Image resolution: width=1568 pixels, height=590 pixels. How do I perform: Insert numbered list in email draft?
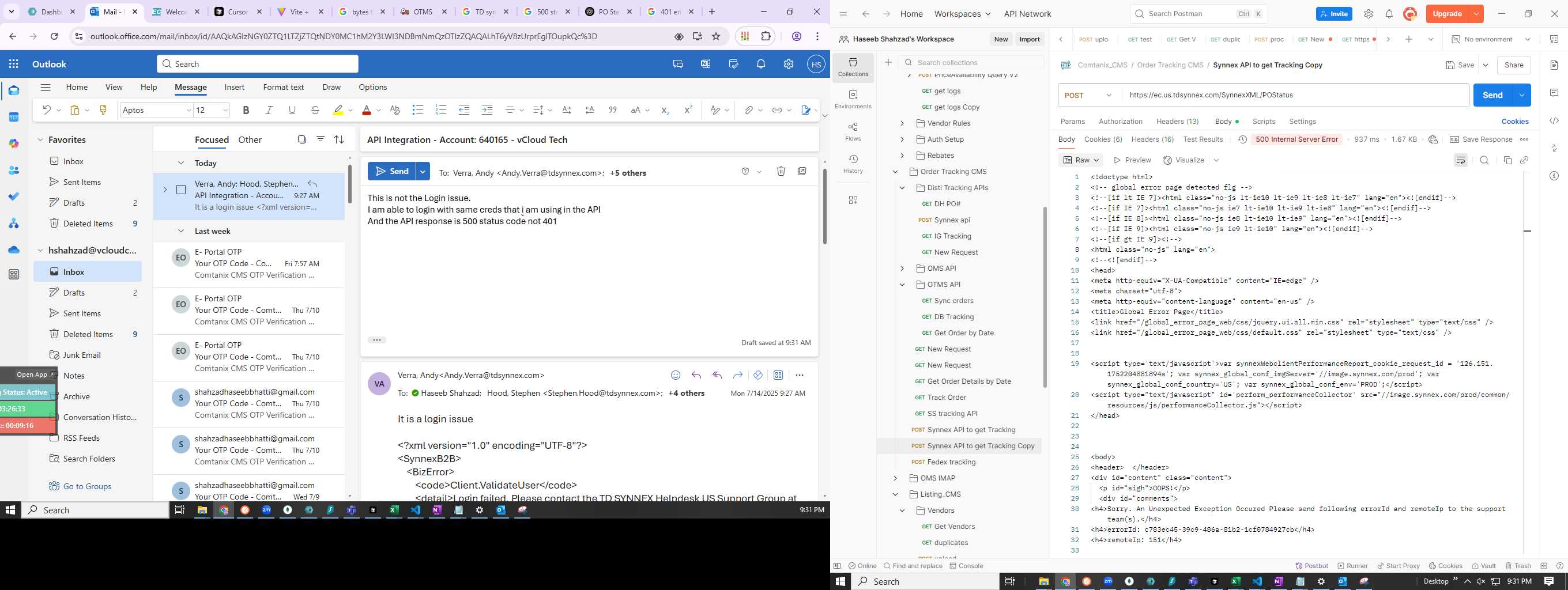point(440,110)
